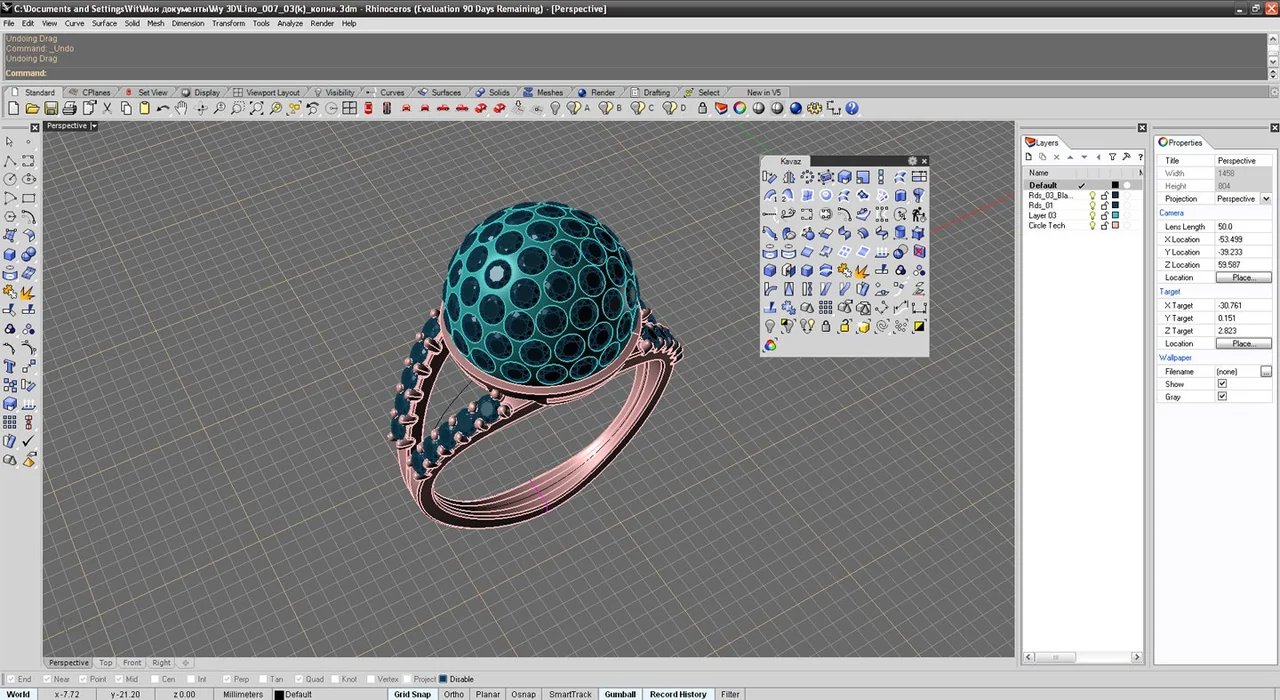
Task: Open the Surface menu
Action: pos(104,23)
